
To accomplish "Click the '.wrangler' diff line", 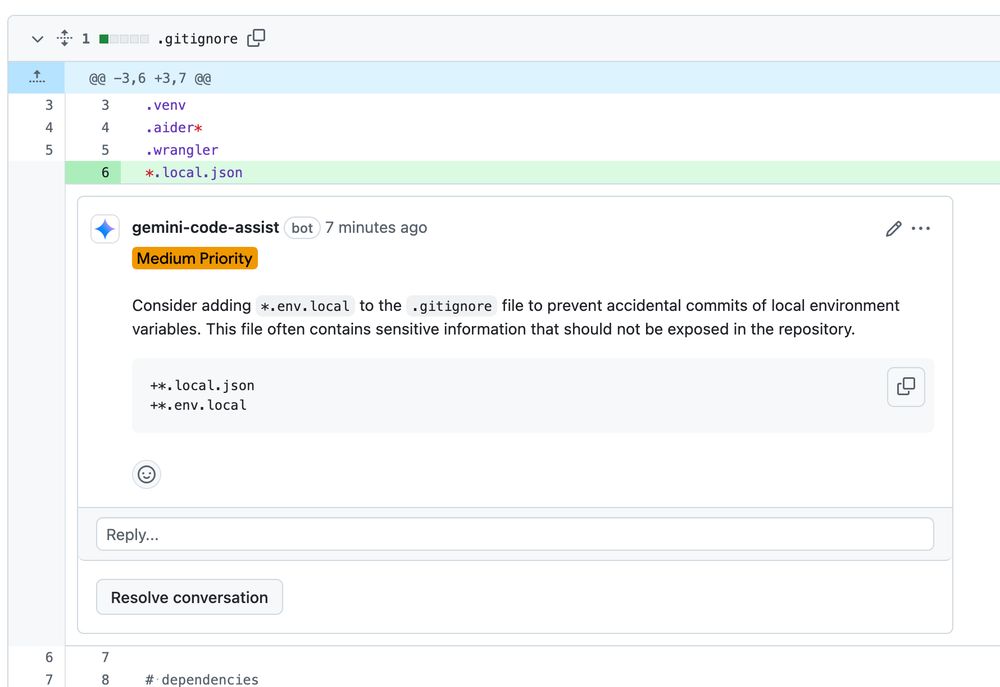I will click(x=182, y=150).
